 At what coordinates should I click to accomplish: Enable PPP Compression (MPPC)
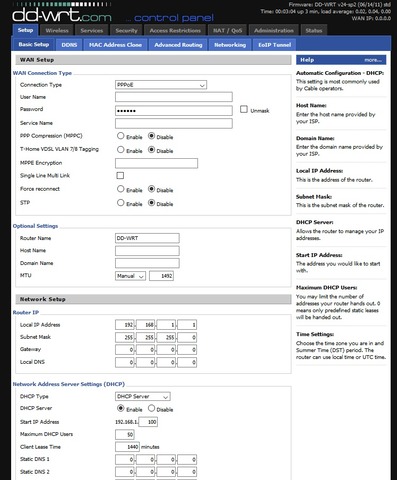(121, 136)
